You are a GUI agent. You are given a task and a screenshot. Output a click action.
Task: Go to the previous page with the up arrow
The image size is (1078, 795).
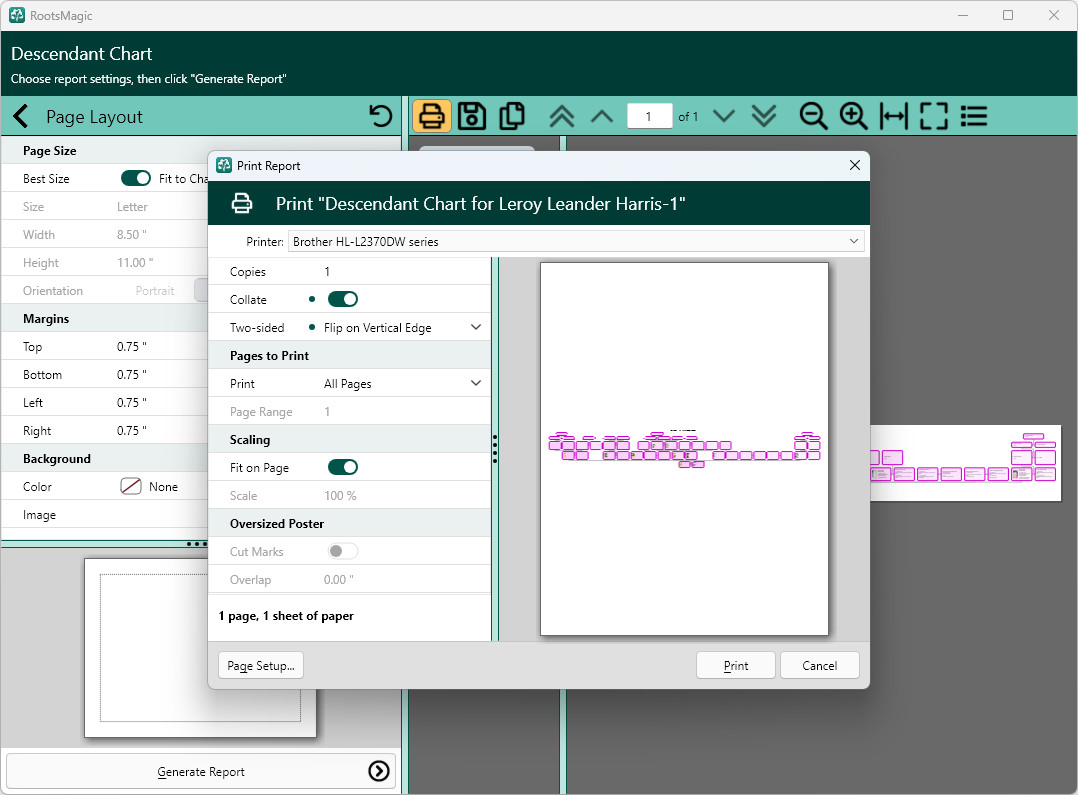tap(602, 116)
